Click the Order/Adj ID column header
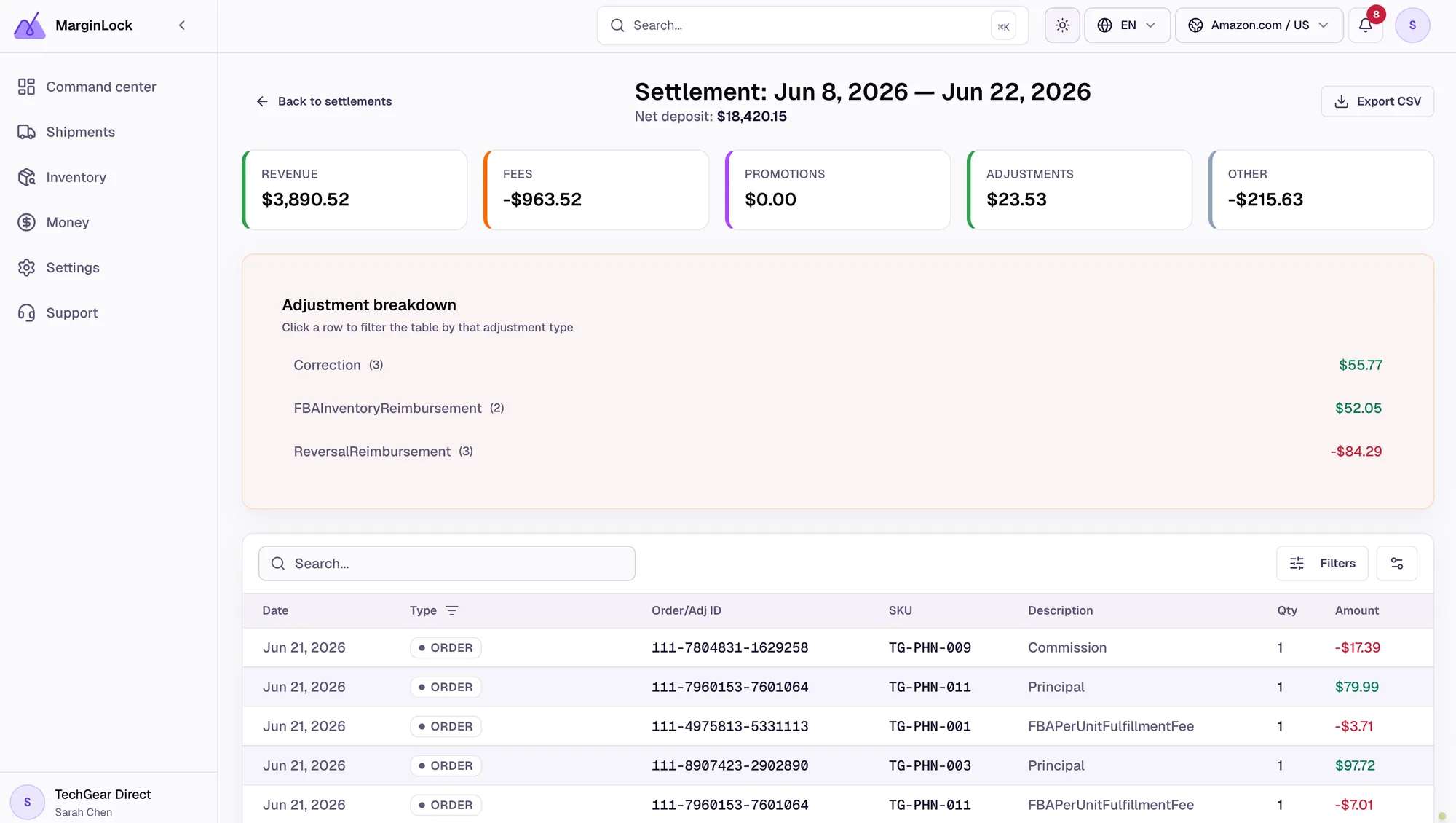 [x=687, y=611]
